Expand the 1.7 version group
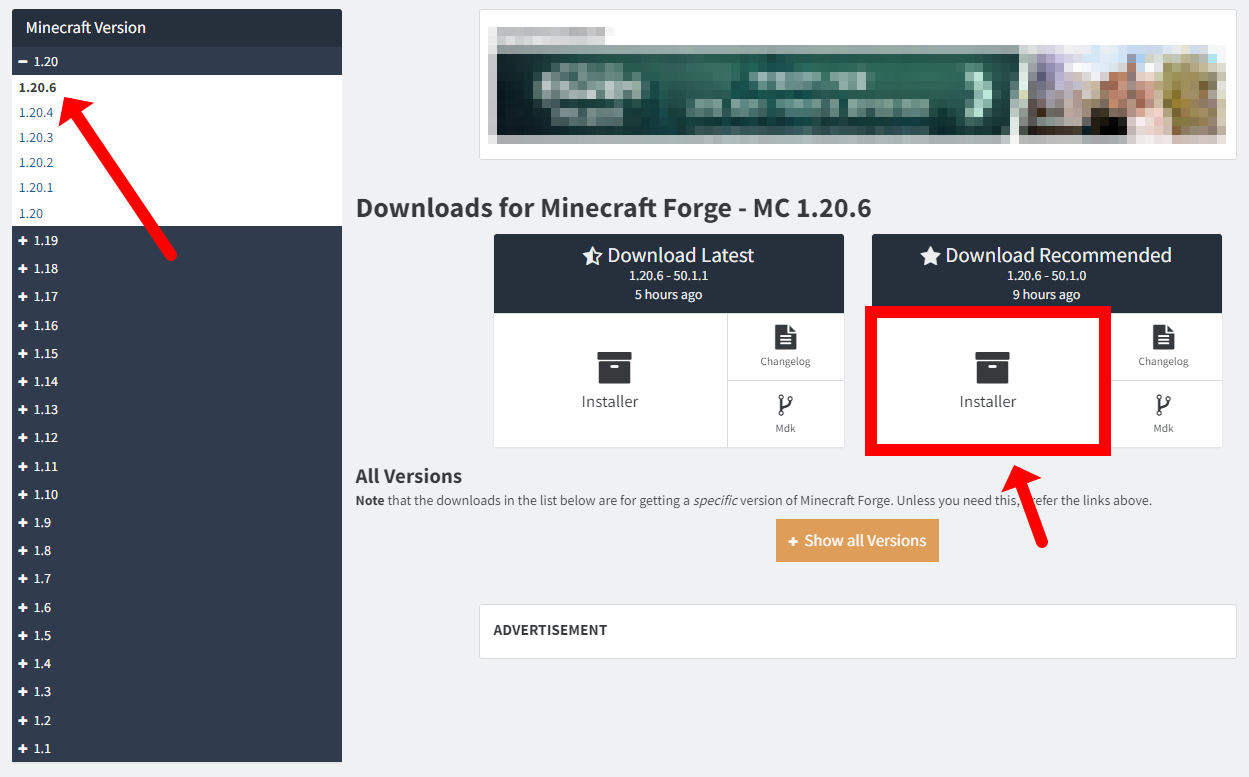1249x777 pixels. coord(24,579)
